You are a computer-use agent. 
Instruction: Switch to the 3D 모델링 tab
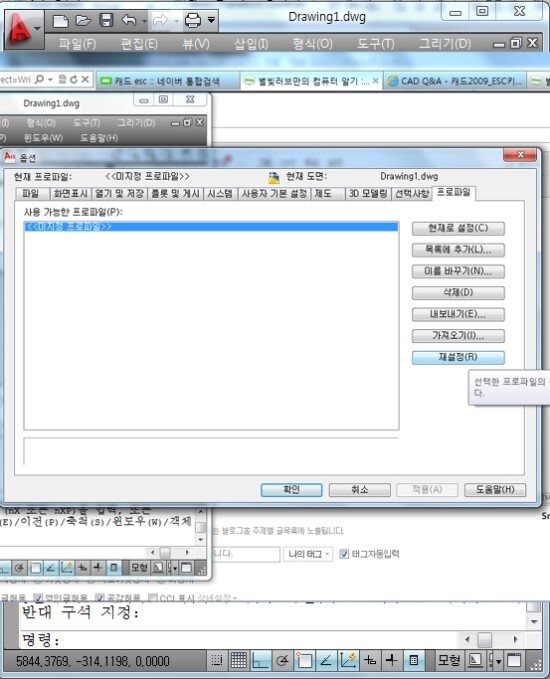point(368,194)
